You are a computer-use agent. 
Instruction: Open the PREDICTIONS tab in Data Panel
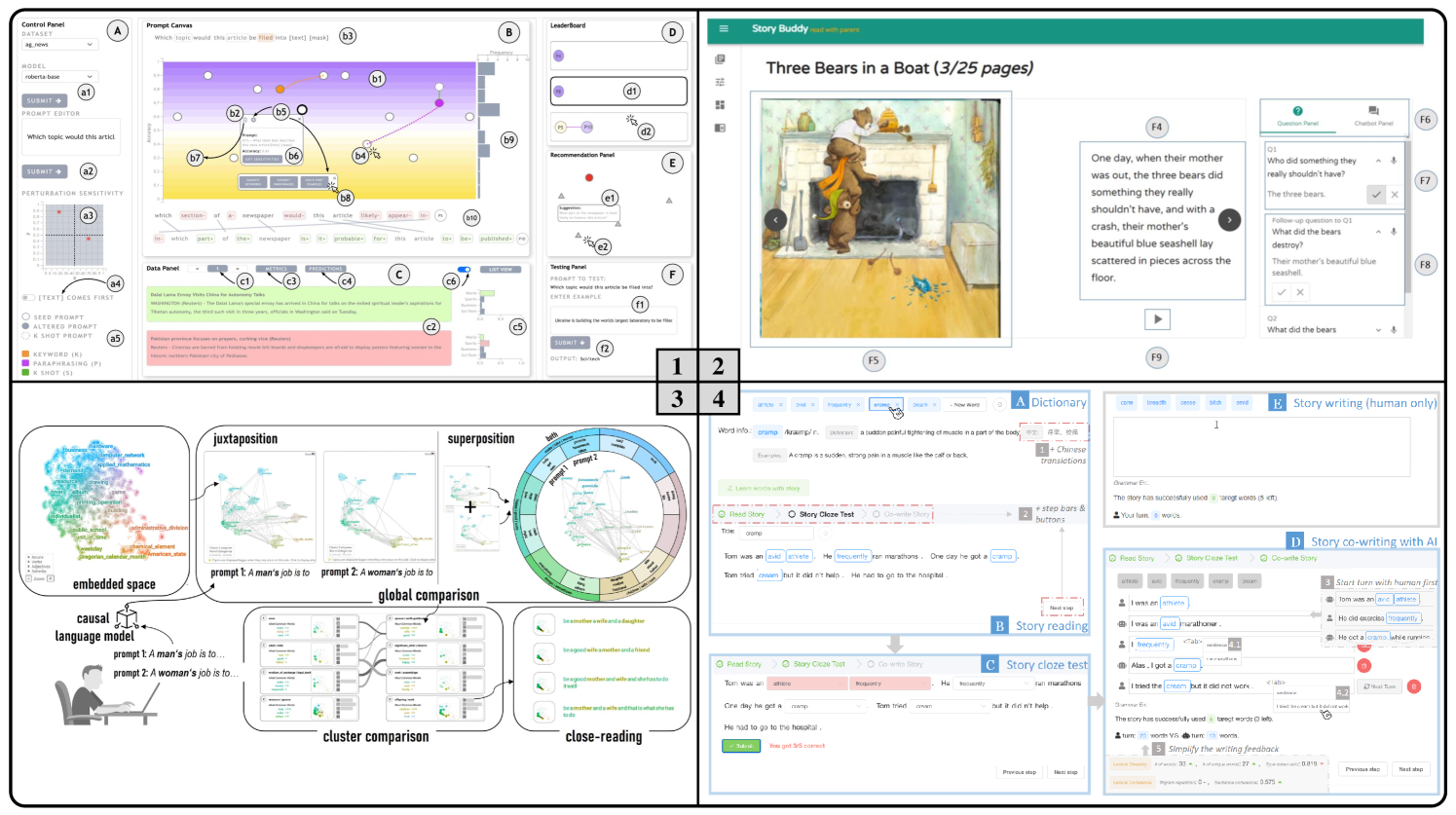pos(325,269)
